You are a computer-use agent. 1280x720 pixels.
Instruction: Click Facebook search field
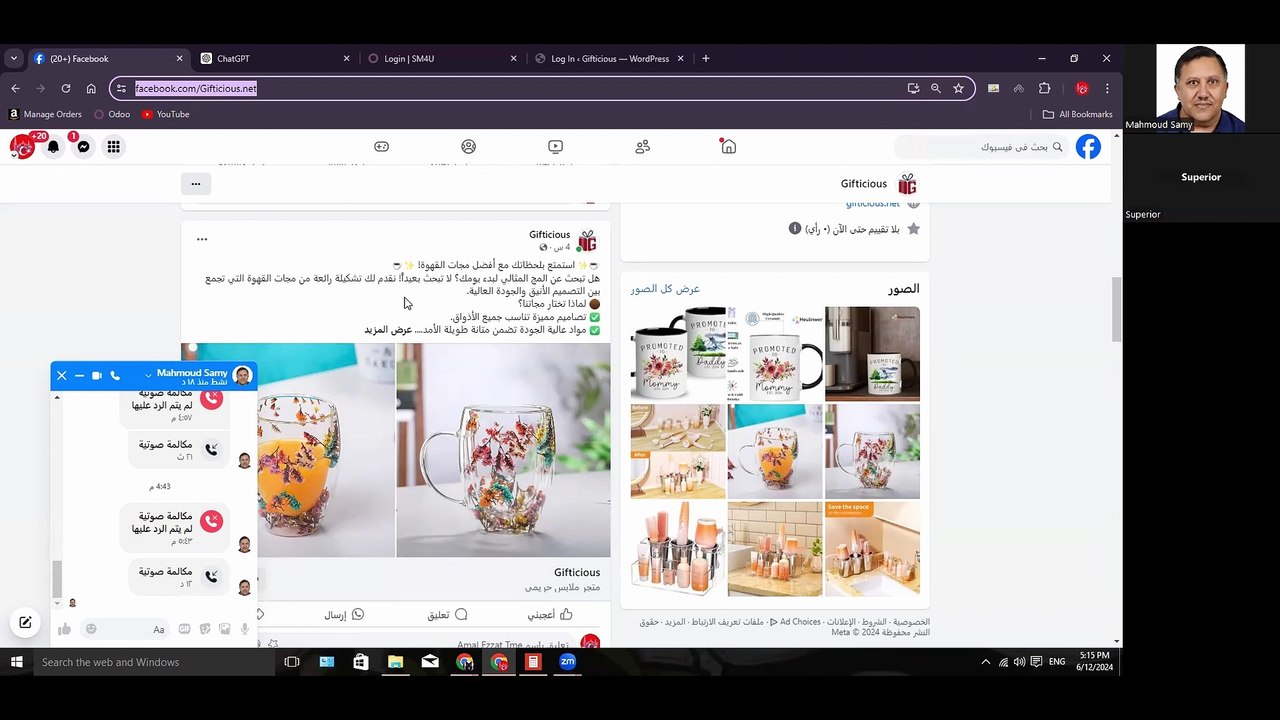point(983,147)
